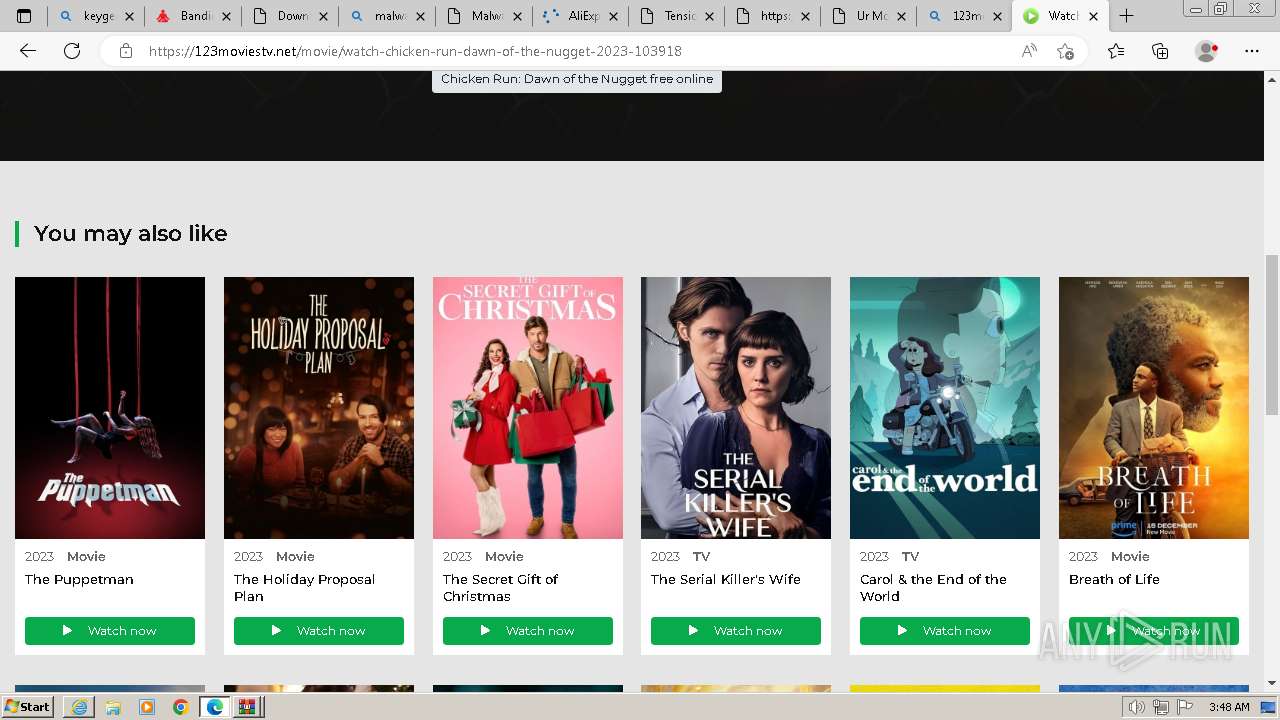Open the Favorites list
Image resolution: width=1280 pixels, height=720 pixels.
1116,51
